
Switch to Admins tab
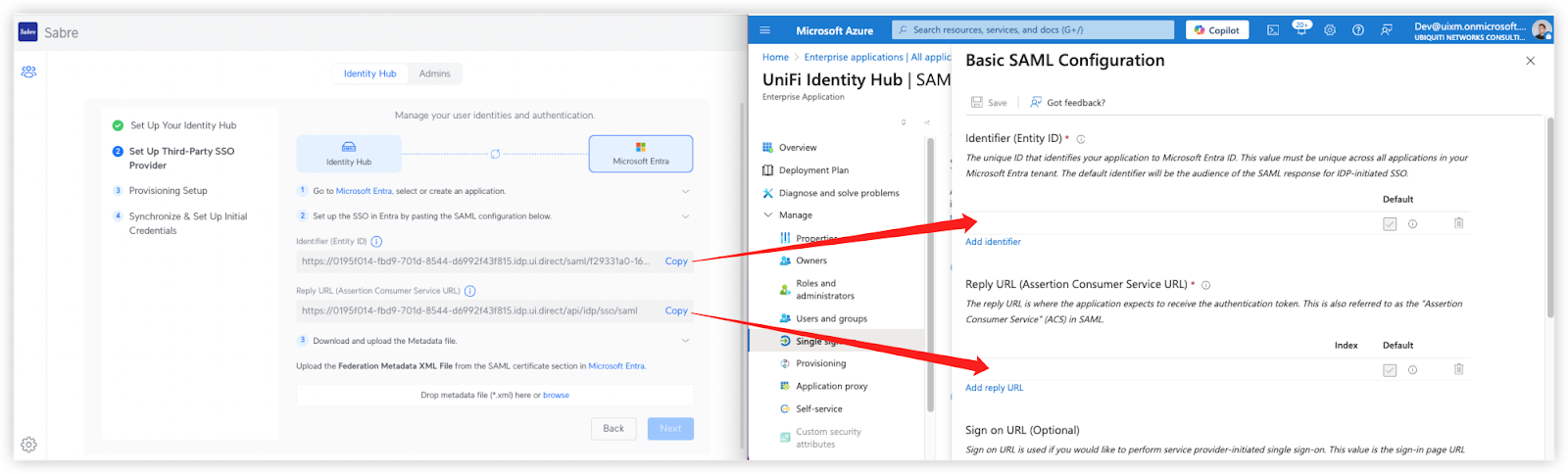click(x=435, y=73)
